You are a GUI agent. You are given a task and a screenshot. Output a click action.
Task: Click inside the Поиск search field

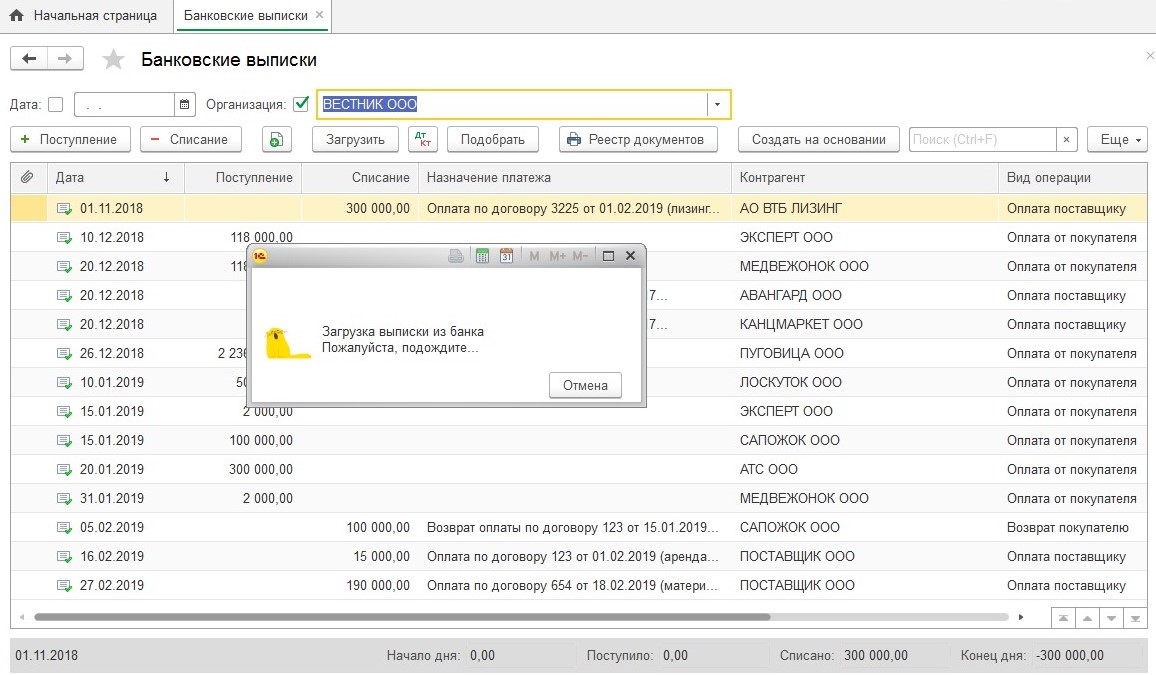[980, 140]
